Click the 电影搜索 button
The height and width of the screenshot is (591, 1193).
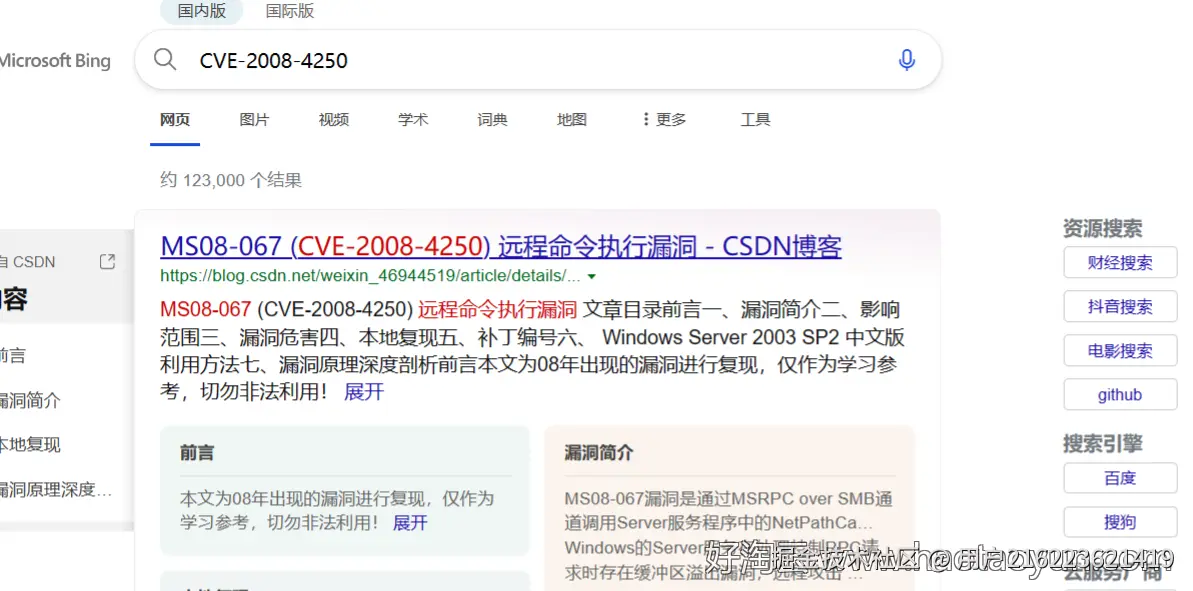[x=1120, y=351]
